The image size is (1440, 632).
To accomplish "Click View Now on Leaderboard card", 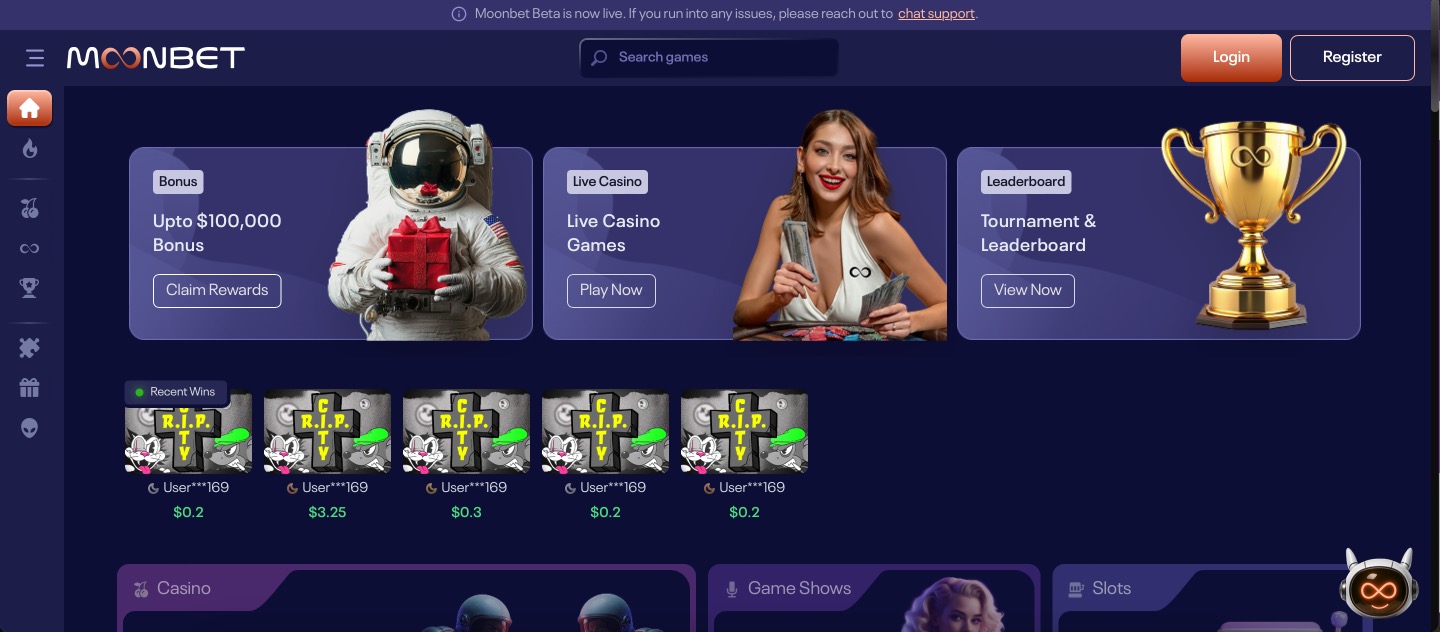I will click(1028, 290).
